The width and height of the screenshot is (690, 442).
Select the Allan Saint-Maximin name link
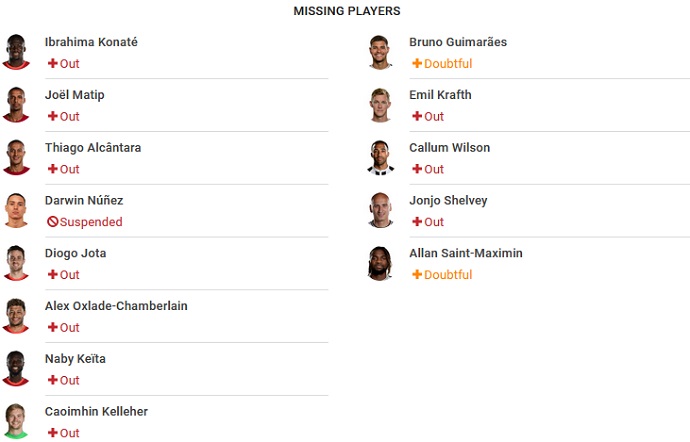tap(466, 253)
